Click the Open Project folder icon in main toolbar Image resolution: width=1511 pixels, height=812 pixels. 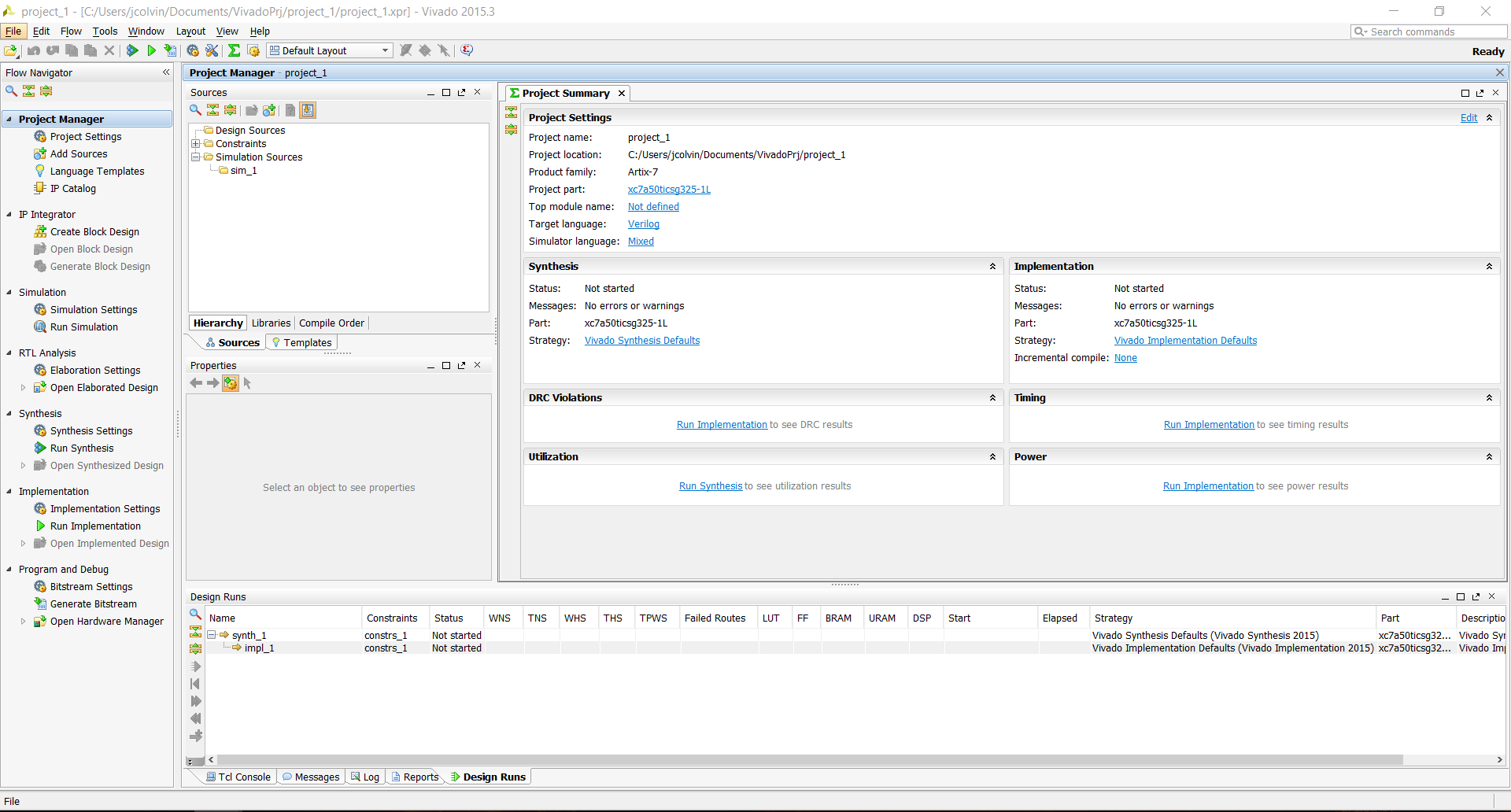coord(11,50)
